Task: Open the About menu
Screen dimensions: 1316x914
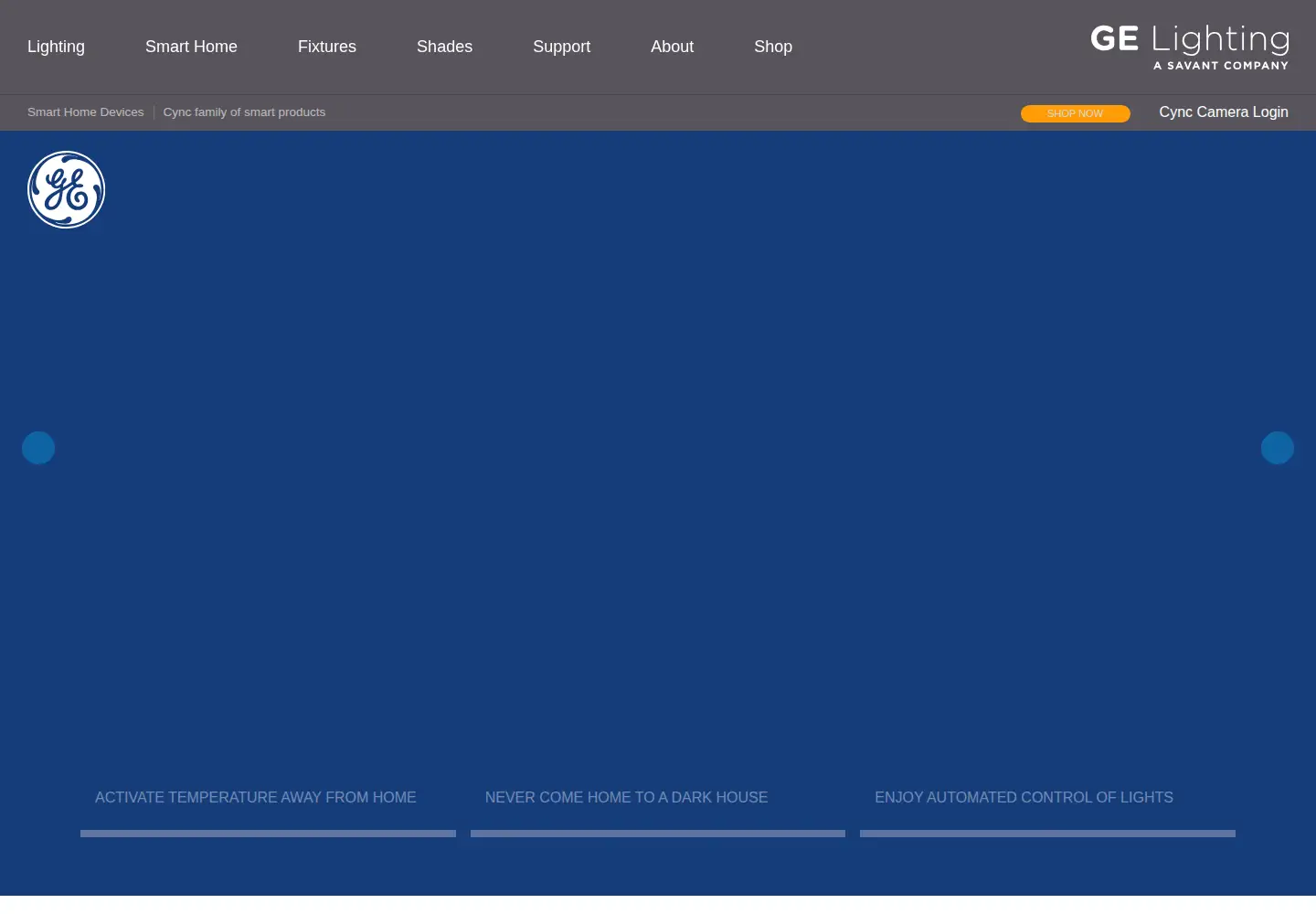Action: [672, 47]
